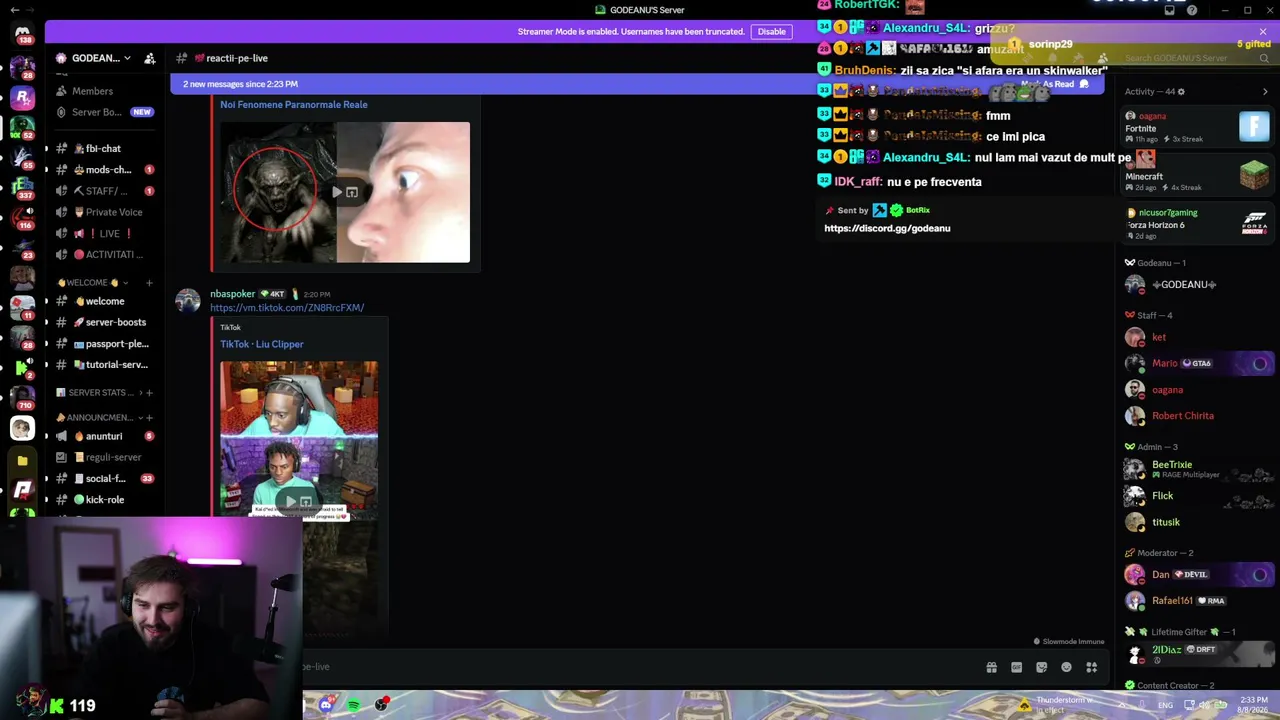Open the gift icon in message bar
Screen dimensions: 1280x720
point(991,667)
